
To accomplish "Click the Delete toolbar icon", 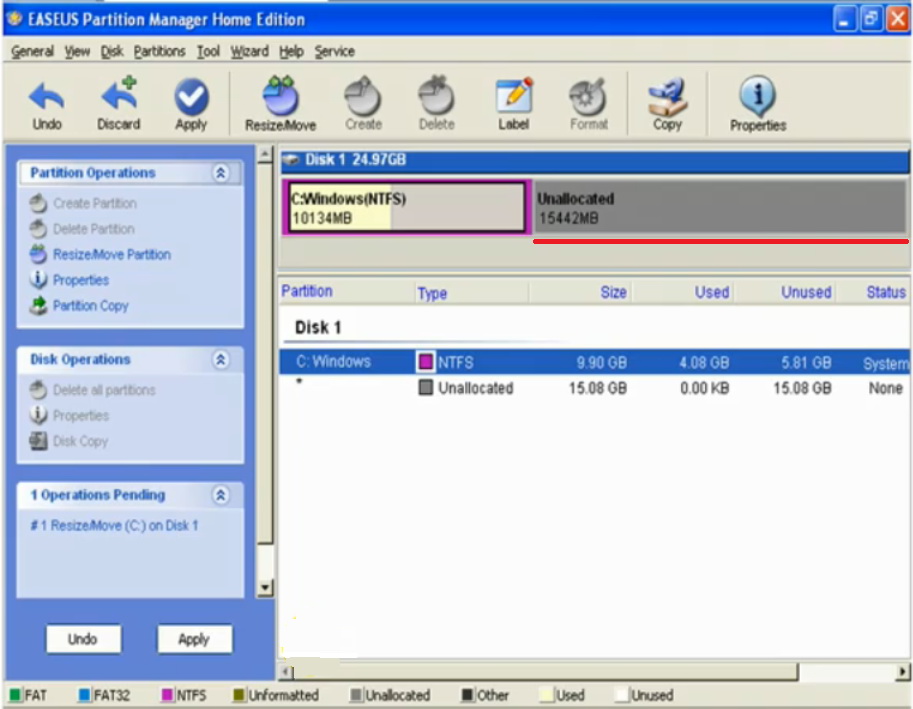I will [x=436, y=95].
